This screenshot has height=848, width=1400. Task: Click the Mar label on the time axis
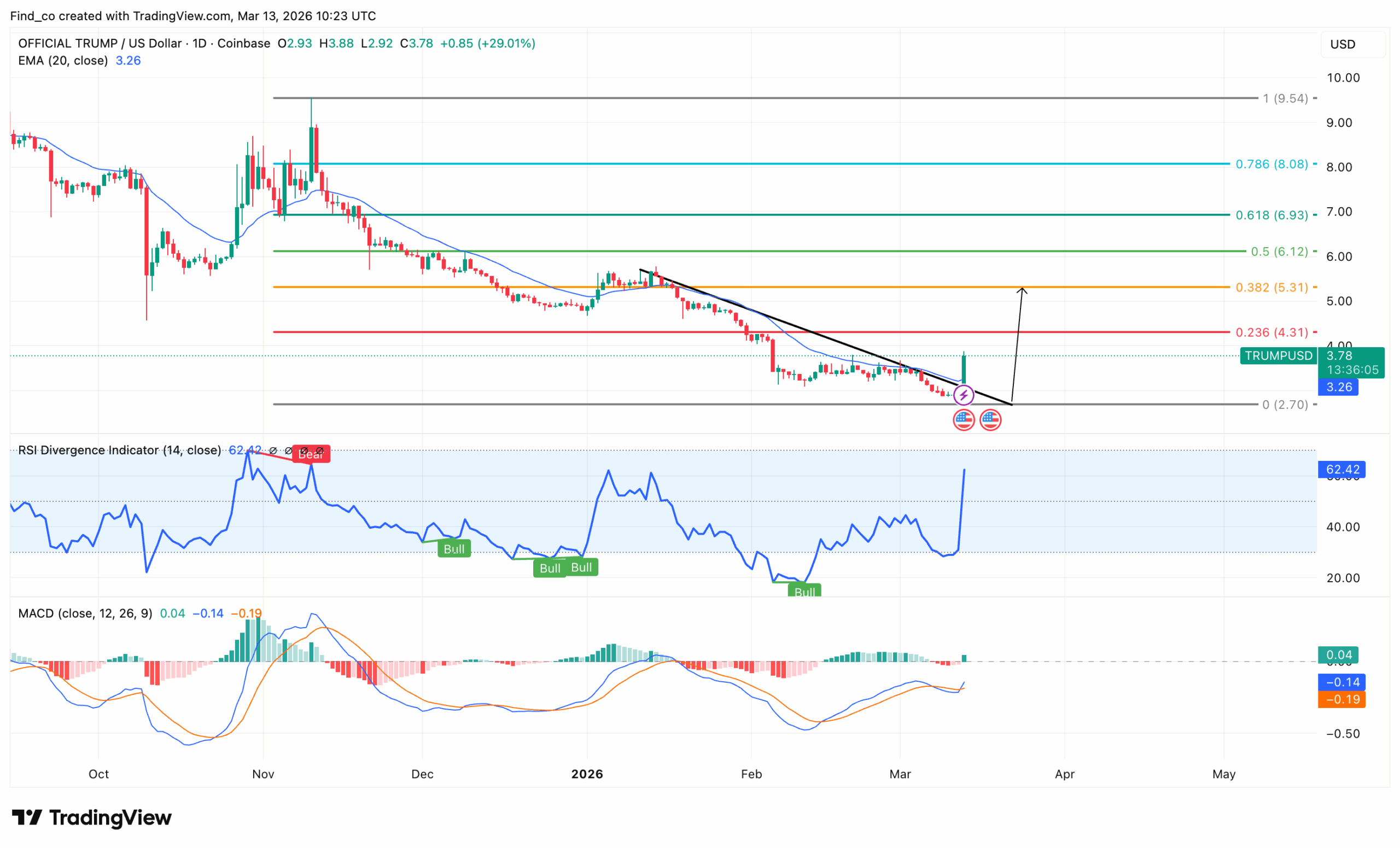point(901,774)
